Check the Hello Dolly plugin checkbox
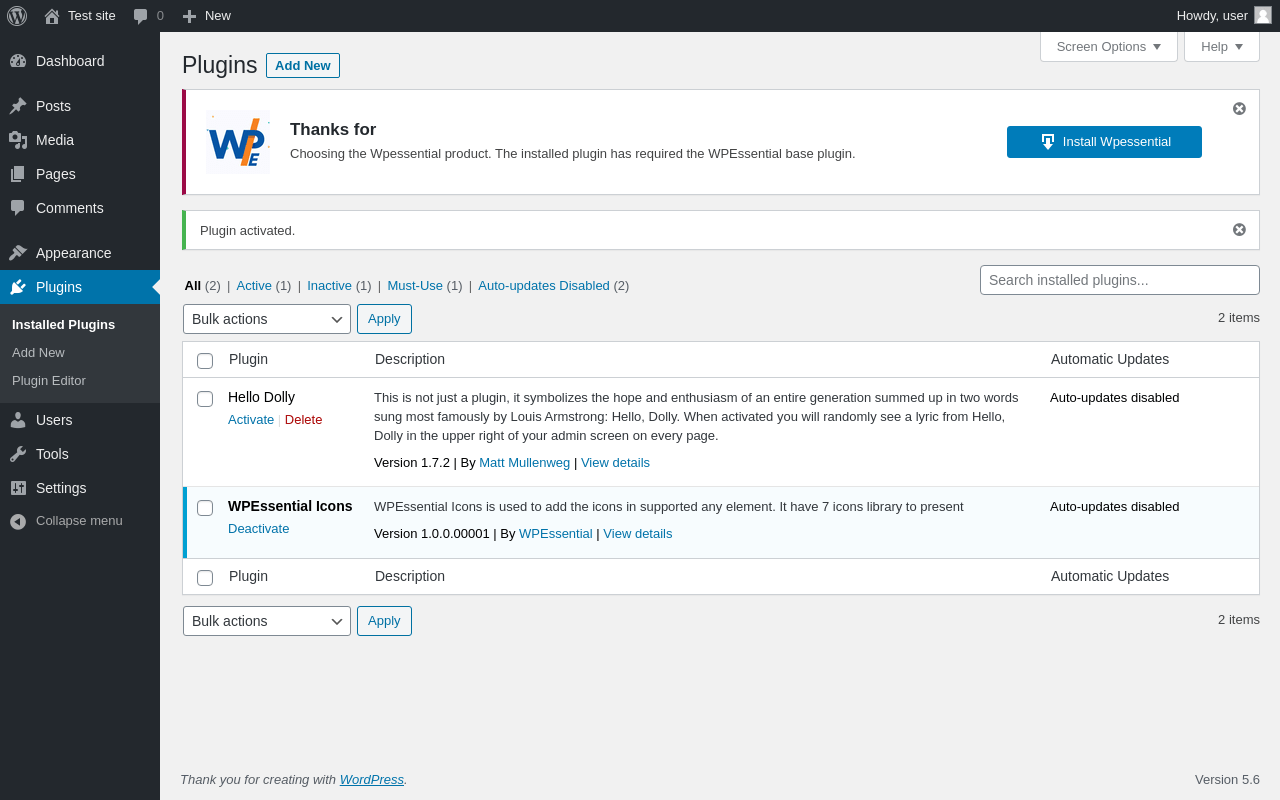Screen dimensions: 1280x800 [x=205, y=399]
